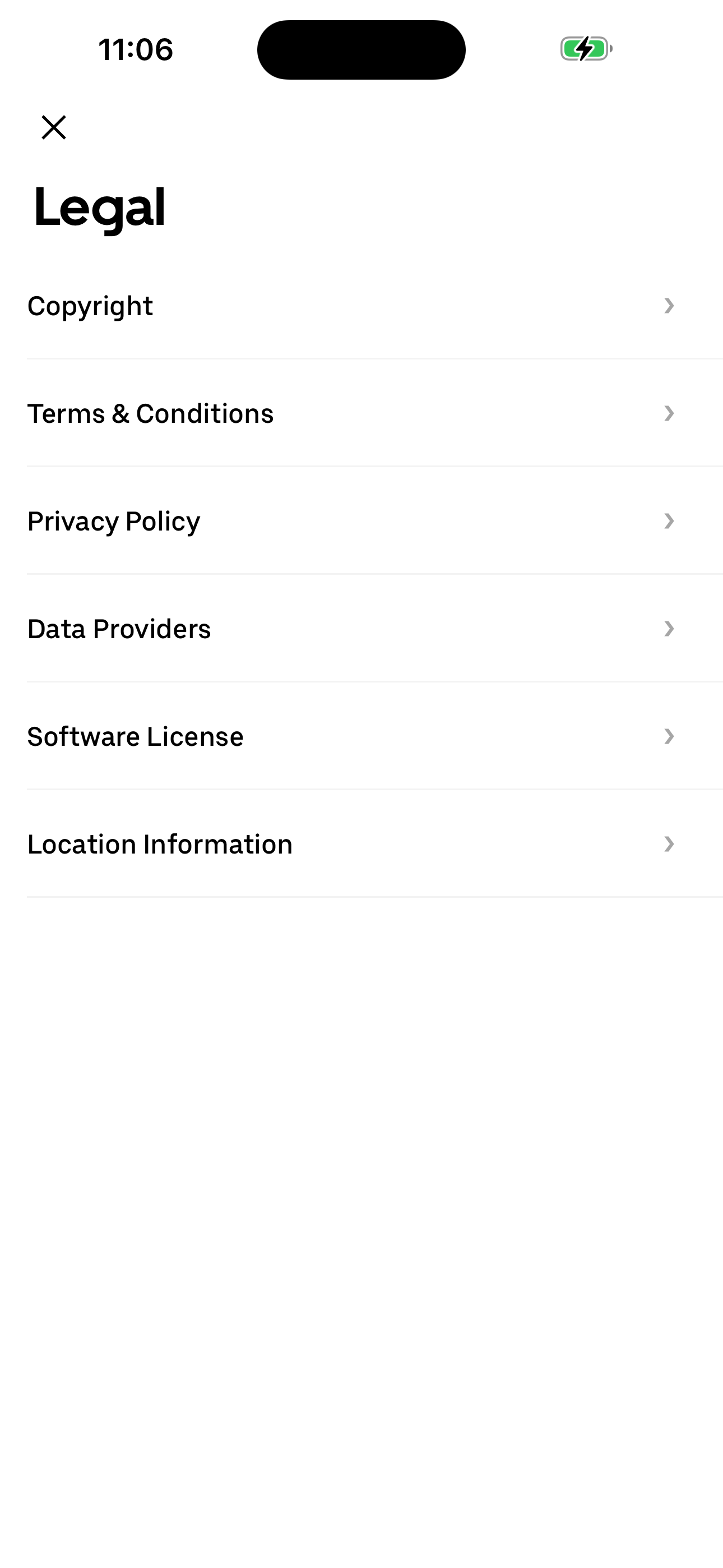Tap the arrow icon on Privacy Policy row
723x1568 pixels.
(669, 521)
